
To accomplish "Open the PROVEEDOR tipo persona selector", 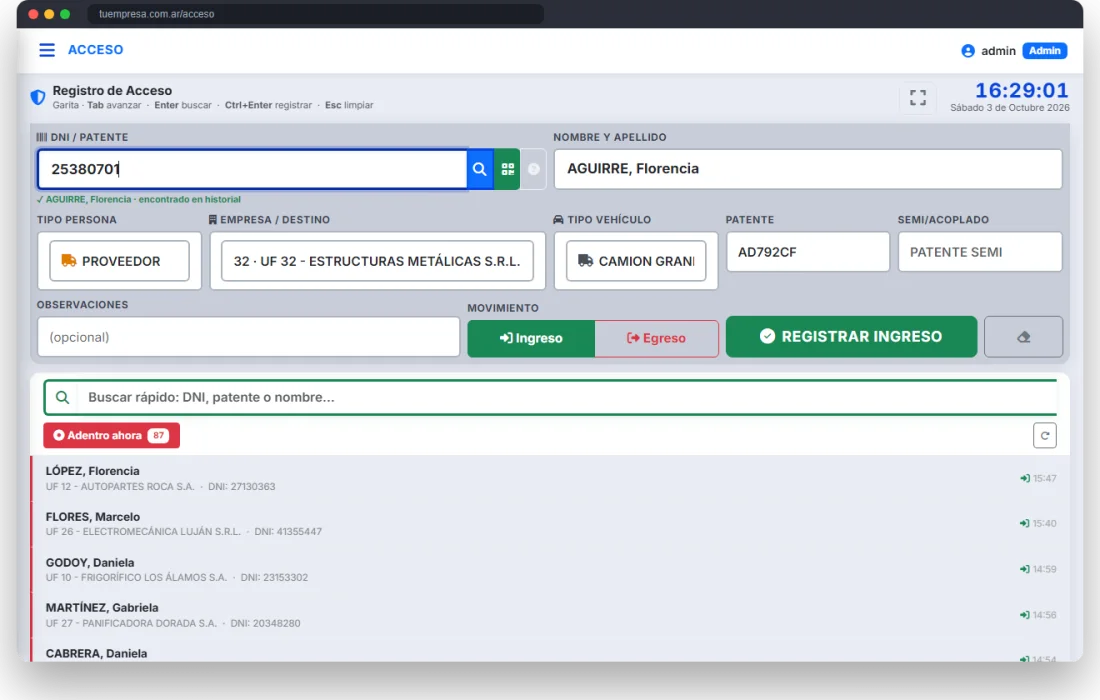I will click(119, 261).
